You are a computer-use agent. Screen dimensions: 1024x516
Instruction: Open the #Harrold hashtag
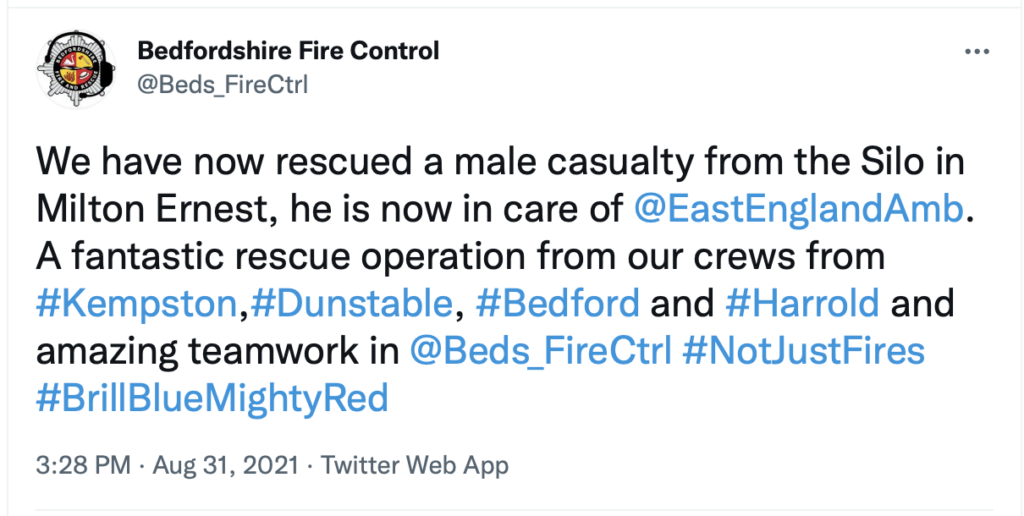tap(802, 303)
